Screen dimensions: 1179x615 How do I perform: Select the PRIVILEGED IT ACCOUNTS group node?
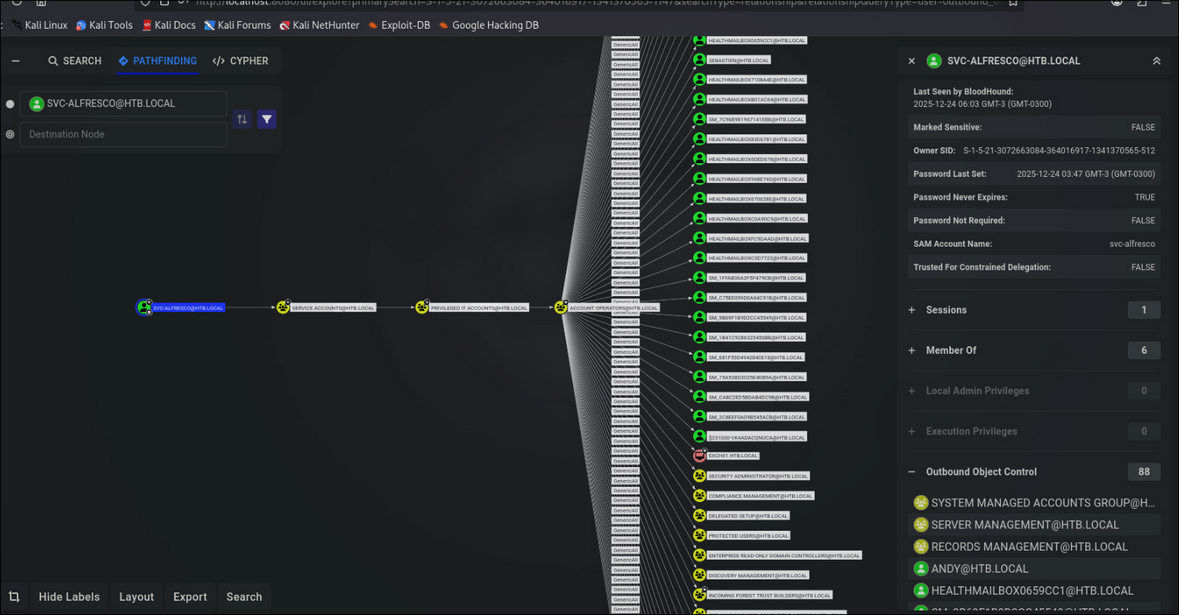tap(422, 308)
